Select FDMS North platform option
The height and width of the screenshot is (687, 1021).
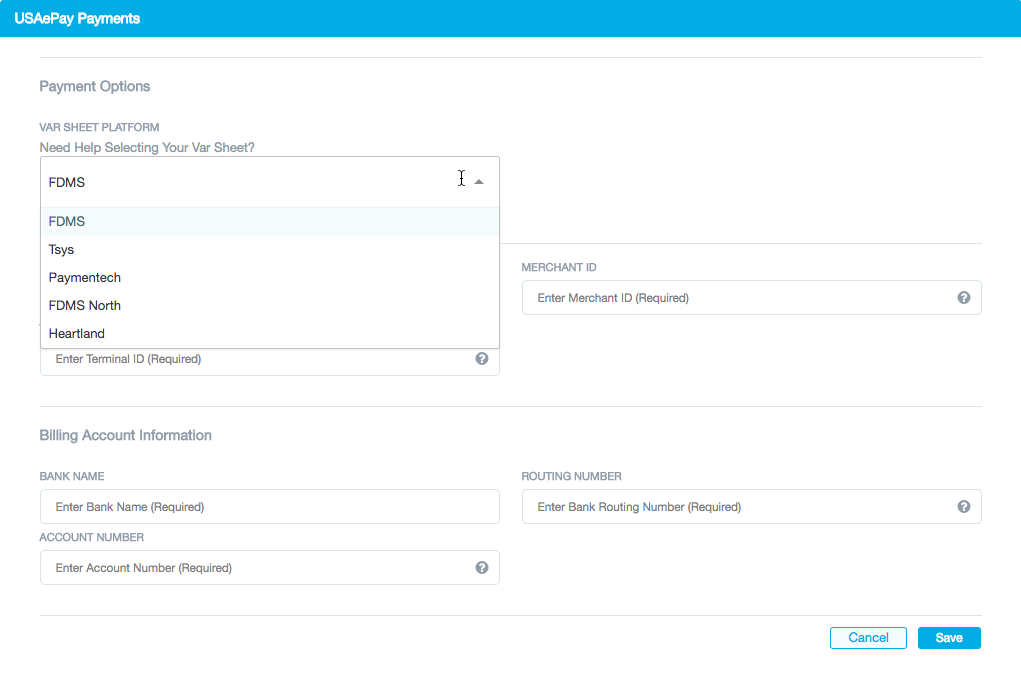[270, 305]
